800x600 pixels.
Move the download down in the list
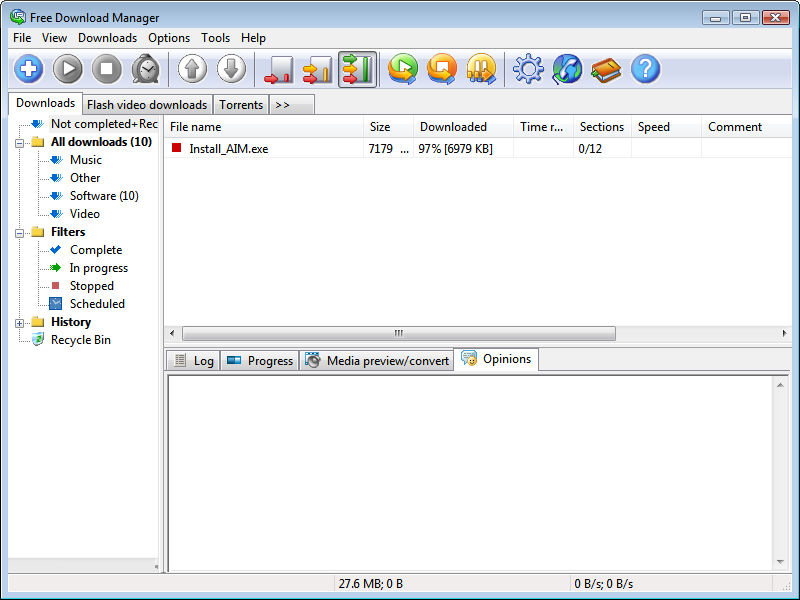[231, 69]
